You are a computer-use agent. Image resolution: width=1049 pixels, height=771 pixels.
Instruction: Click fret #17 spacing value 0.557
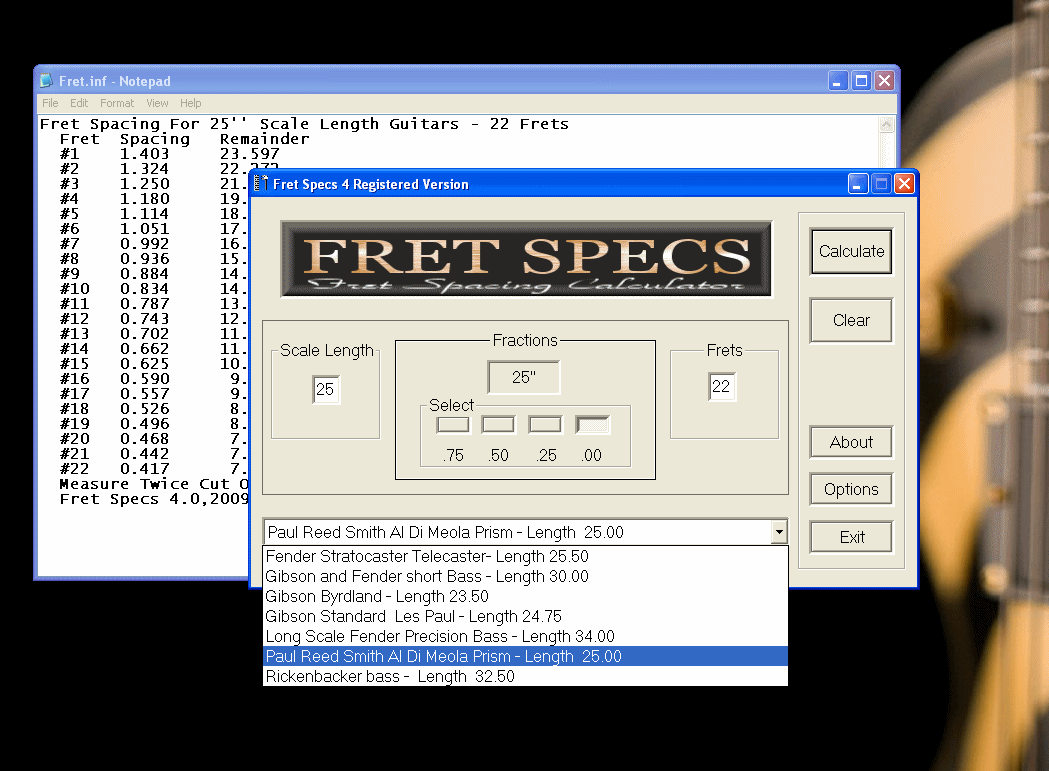[145, 394]
